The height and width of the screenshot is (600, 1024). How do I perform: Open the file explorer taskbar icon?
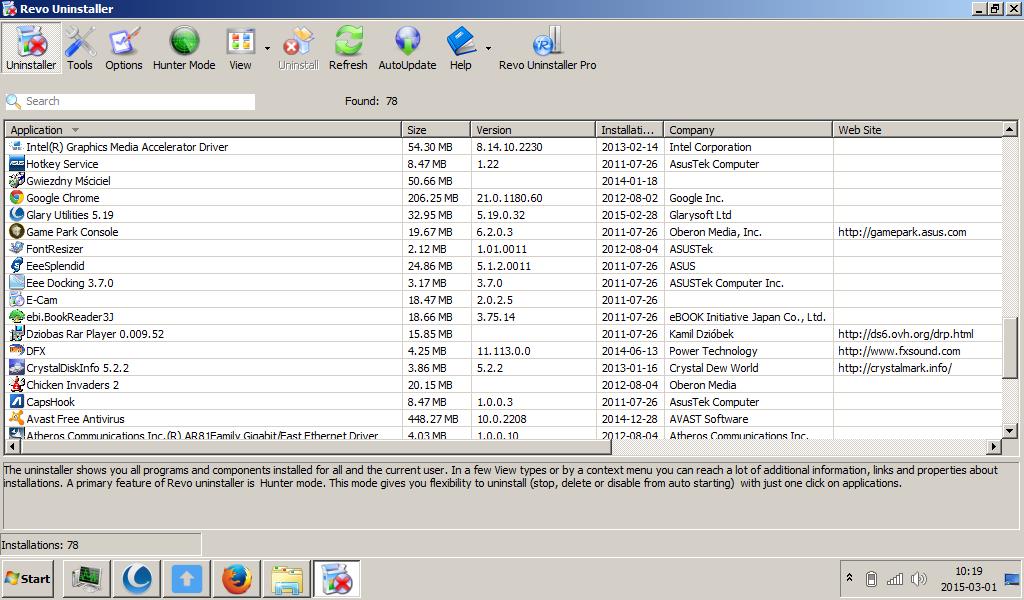pyautogui.click(x=286, y=578)
